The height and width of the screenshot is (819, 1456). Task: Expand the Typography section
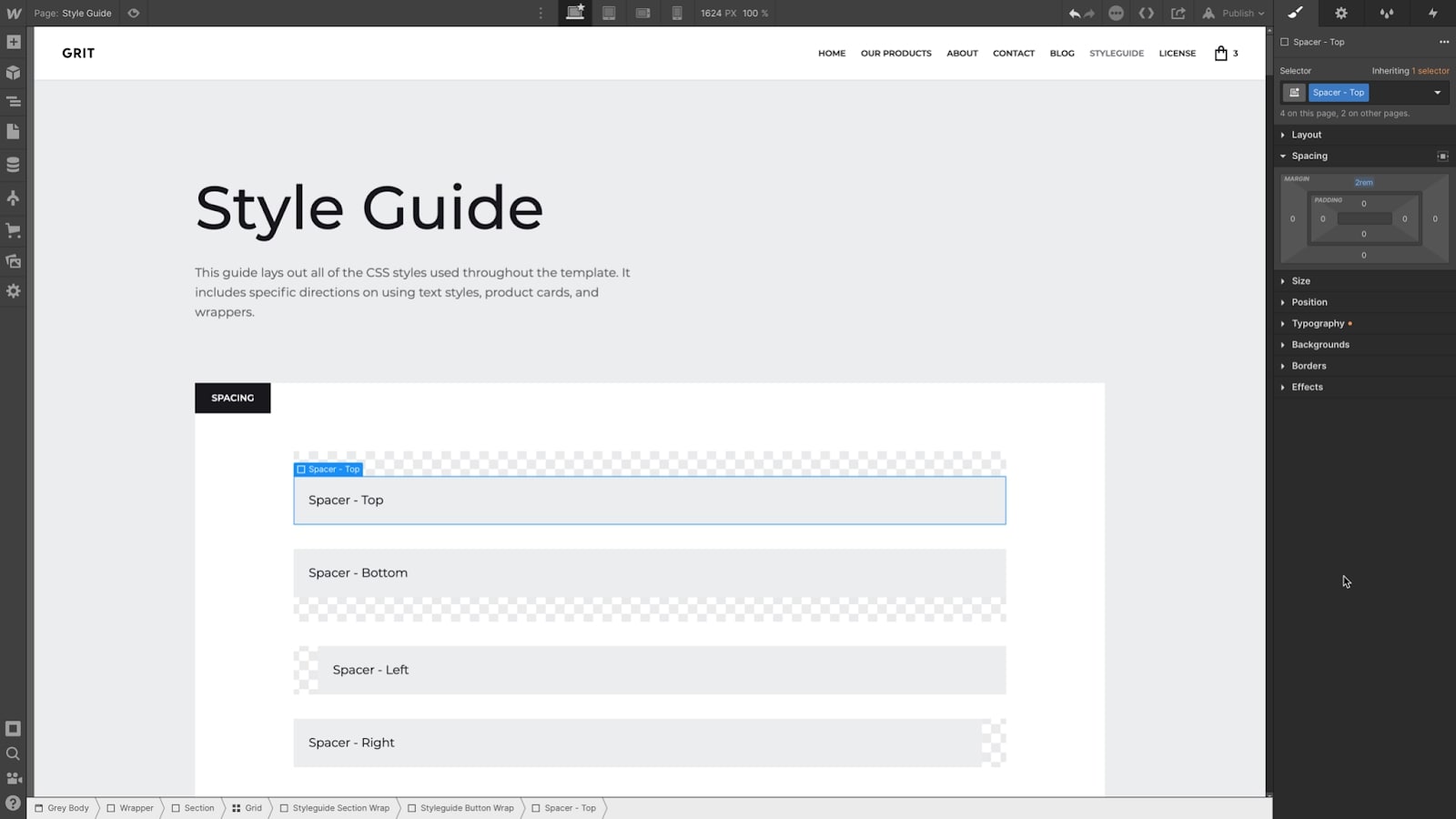point(1364,323)
